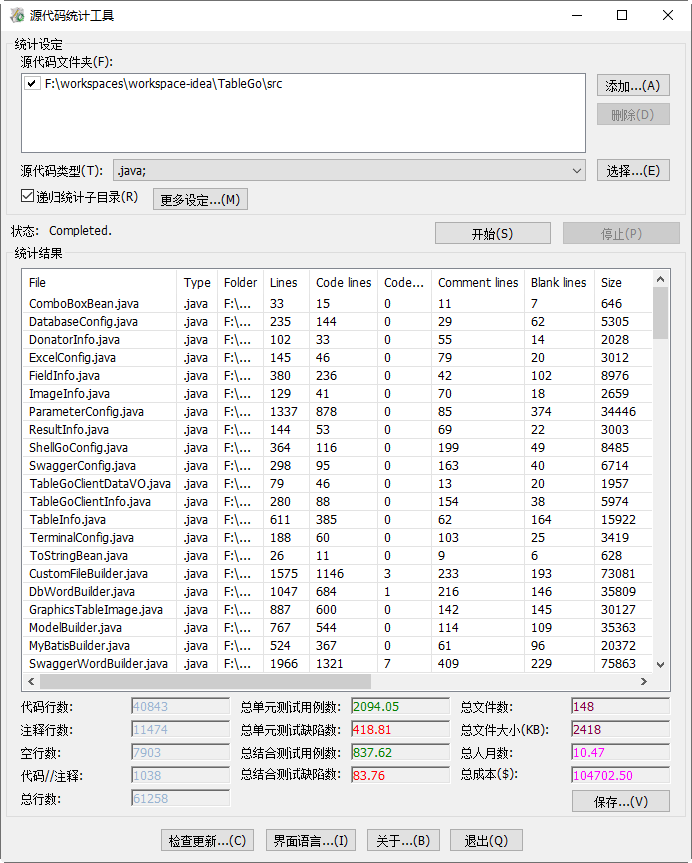Select the FieldInfo.java row
692x863 pixels.
tap(337, 375)
